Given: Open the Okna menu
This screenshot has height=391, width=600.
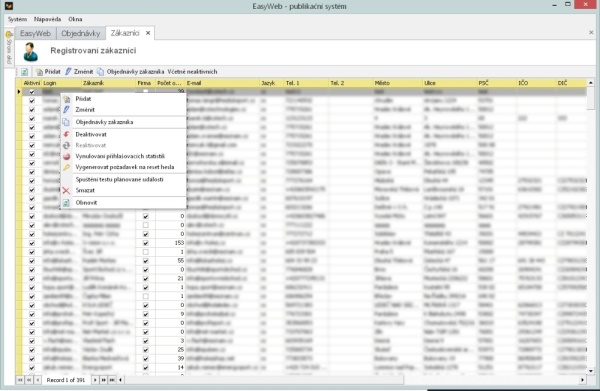Looking at the screenshot, I should 75,19.
